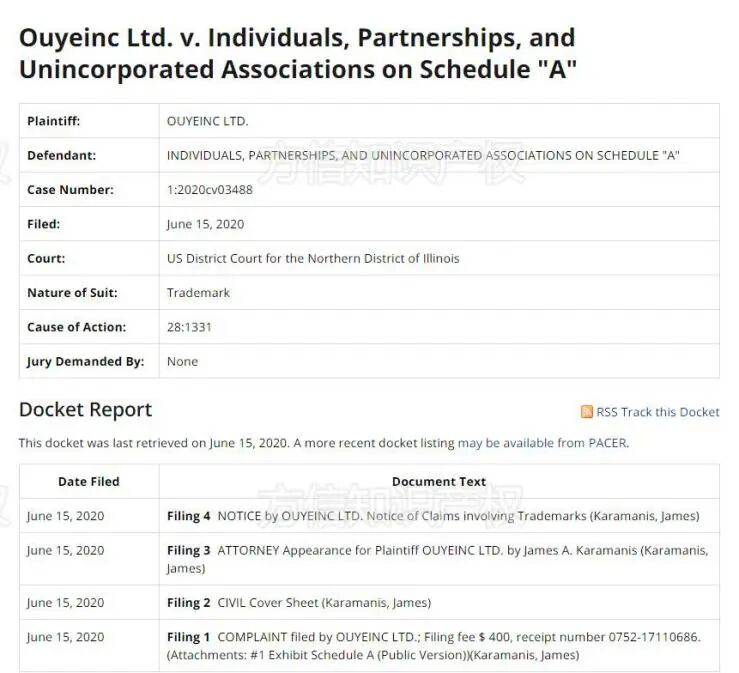
Task: Open Filing 3 attorney appearance entry
Action: (x=437, y=559)
